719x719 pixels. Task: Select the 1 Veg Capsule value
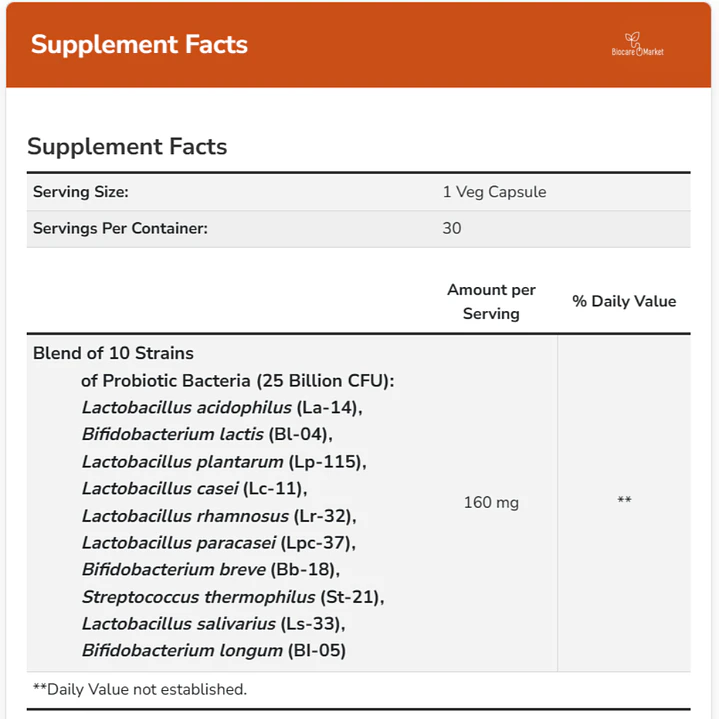[x=494, y=192]
